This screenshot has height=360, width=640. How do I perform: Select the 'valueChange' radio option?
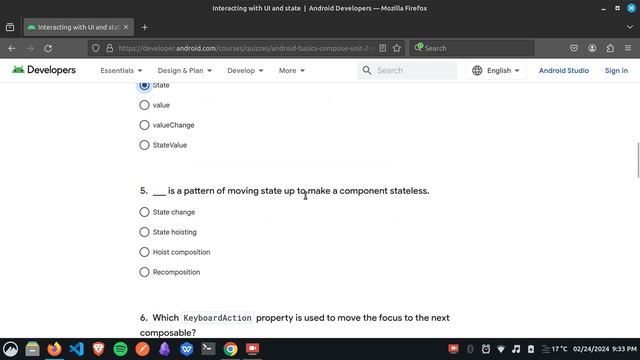tap(144, 125)
